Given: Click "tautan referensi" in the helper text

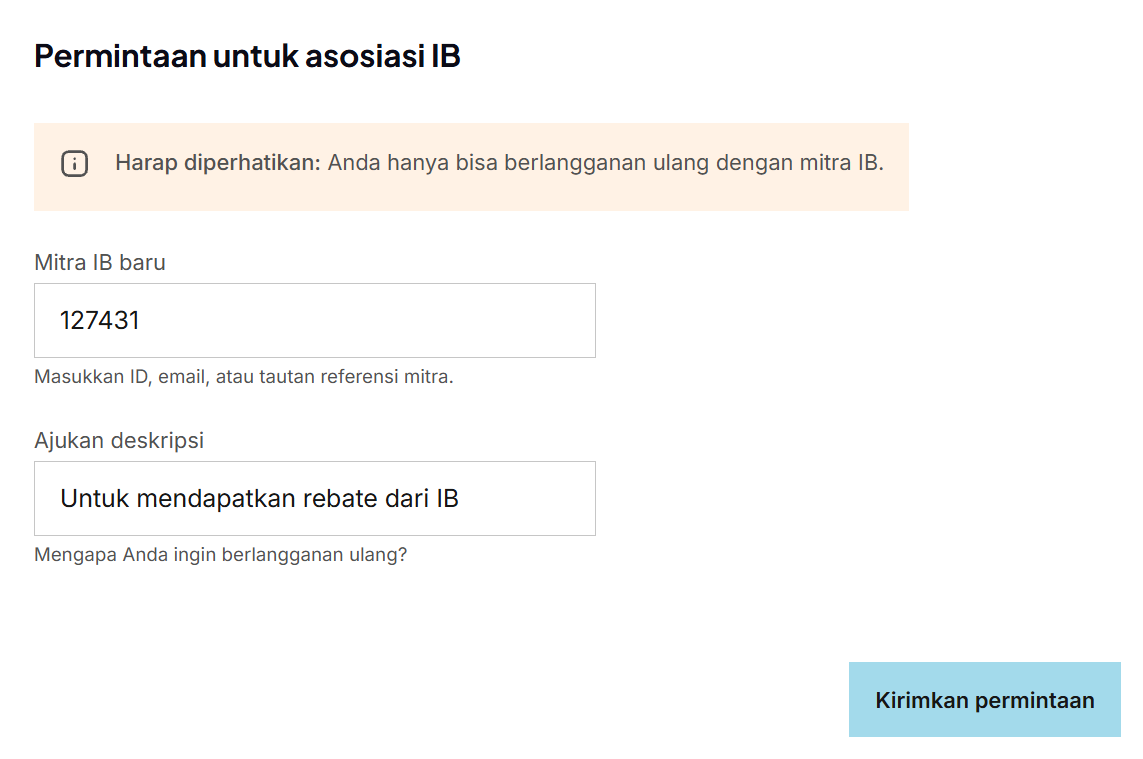Looking at the screenshot, I should coord(311,377).
